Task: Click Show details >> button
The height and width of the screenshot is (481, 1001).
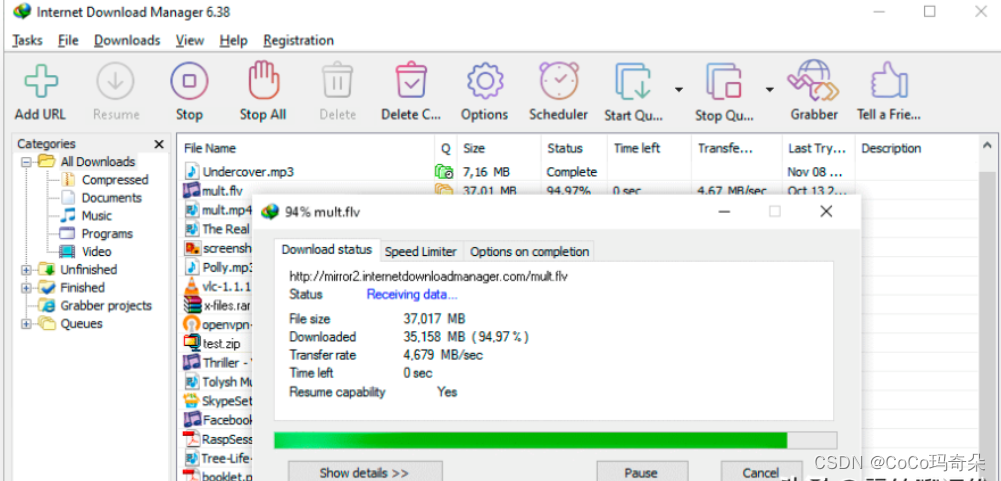Action: [365, 472]
